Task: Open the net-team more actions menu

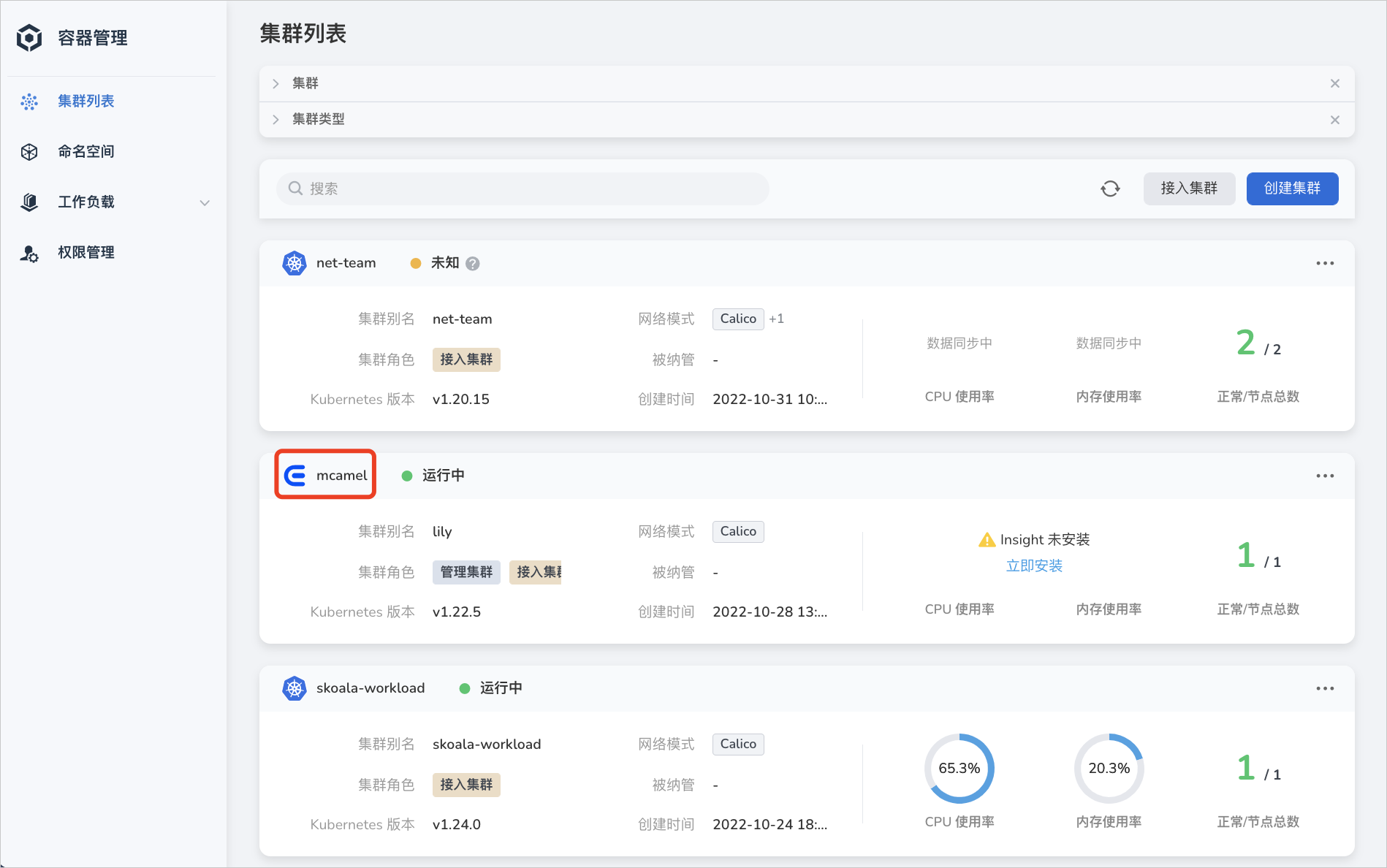Action: click(x=1325, y=263)
